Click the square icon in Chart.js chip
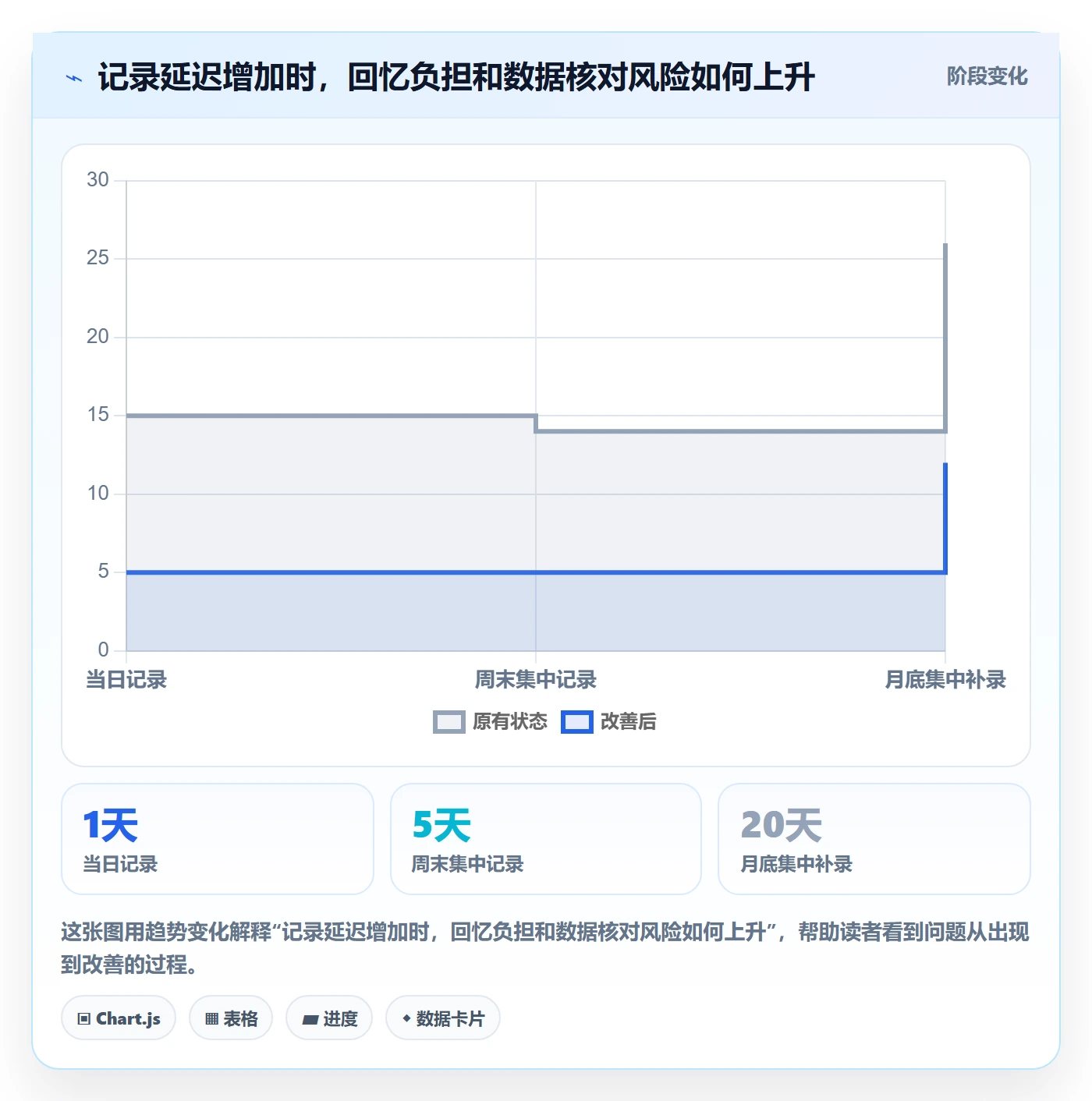 [84, 1019]
